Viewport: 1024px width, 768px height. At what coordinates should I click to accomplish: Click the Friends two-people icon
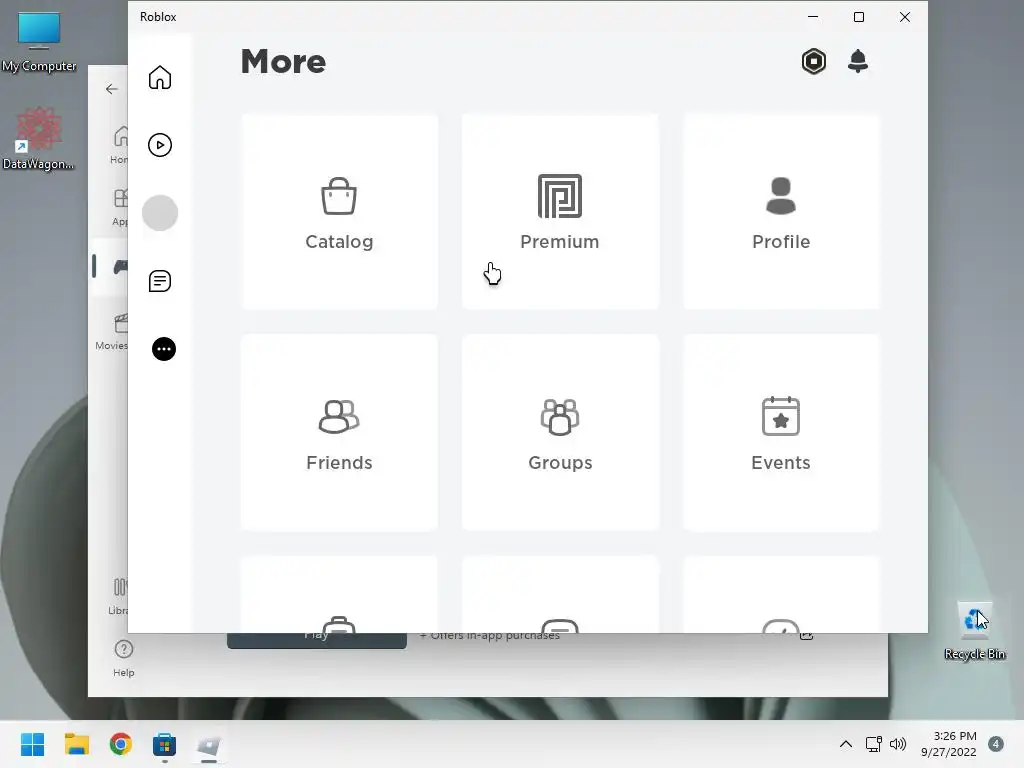point(339,417)
